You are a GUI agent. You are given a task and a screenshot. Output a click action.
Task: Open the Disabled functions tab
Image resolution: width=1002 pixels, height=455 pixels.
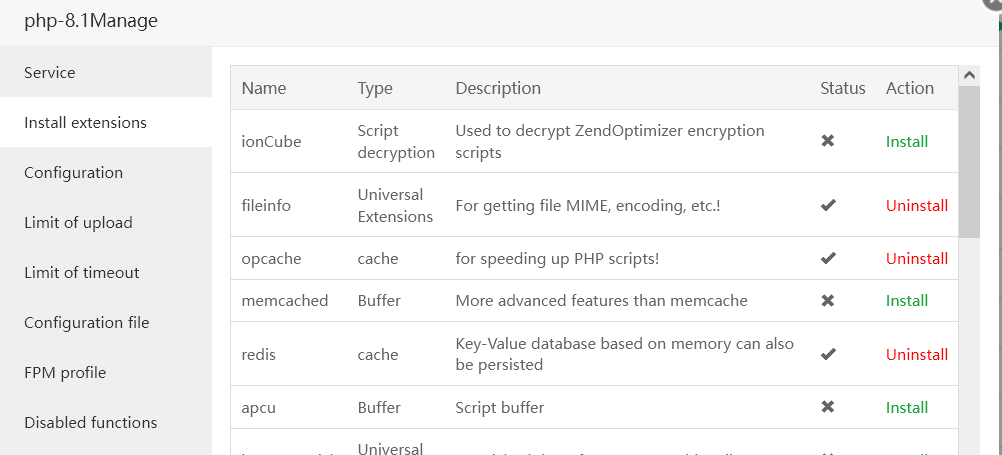[x=90, y=422]
